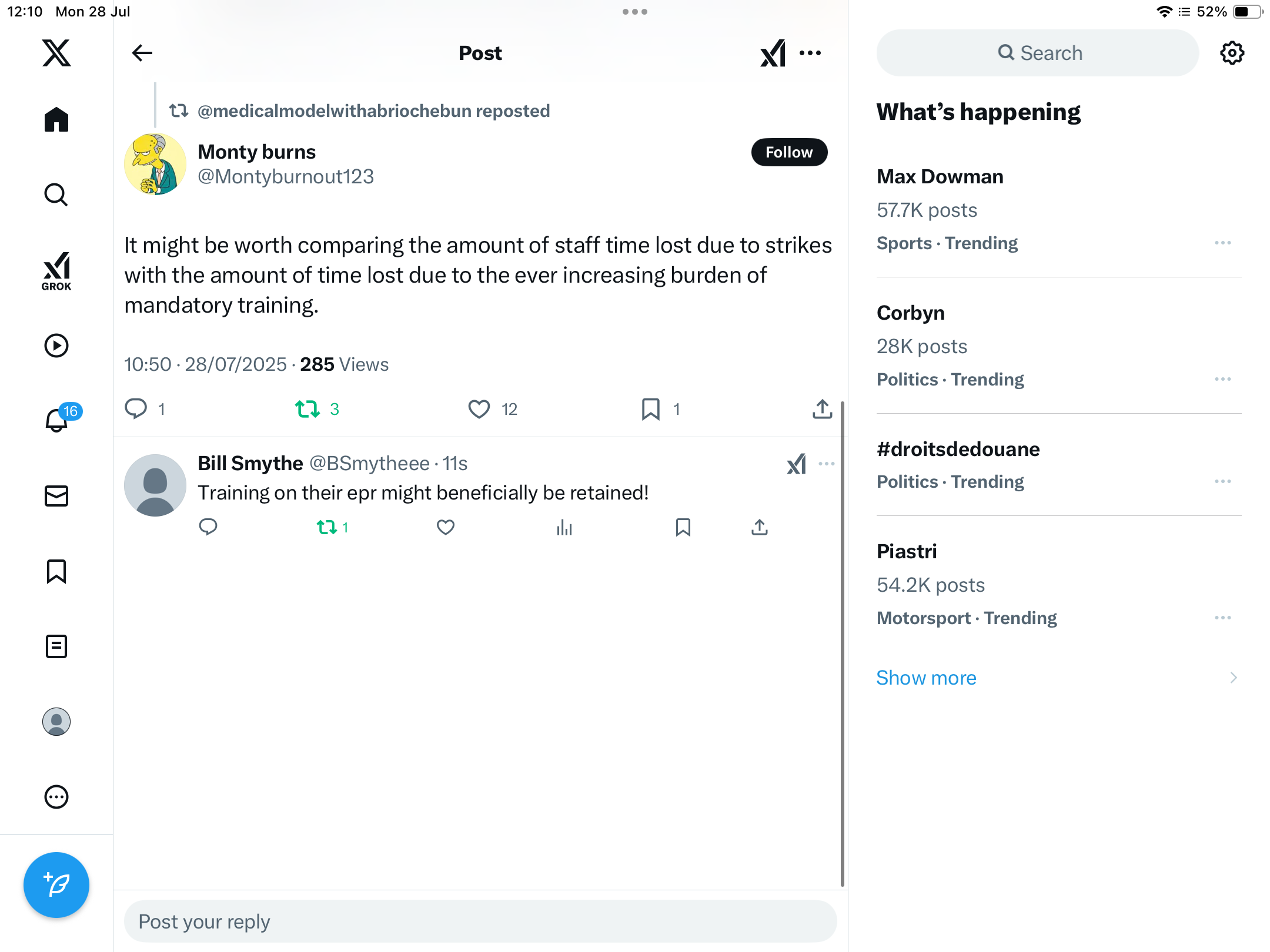Follow Monty burns
Viewport: 1270px width, 952px height.
click(789, 152)
